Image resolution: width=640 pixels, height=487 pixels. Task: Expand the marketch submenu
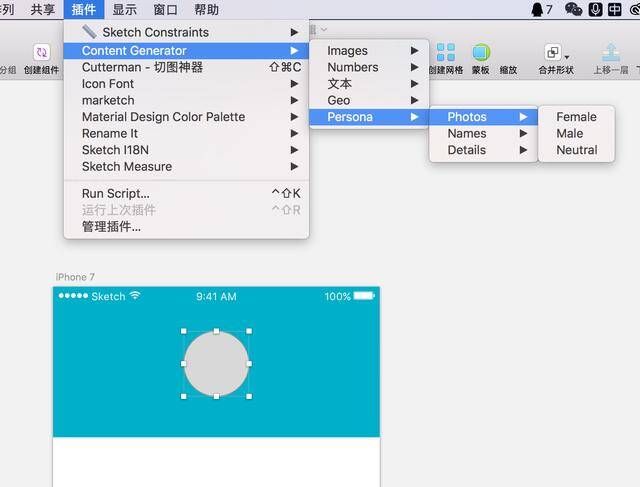click(186, 100)
